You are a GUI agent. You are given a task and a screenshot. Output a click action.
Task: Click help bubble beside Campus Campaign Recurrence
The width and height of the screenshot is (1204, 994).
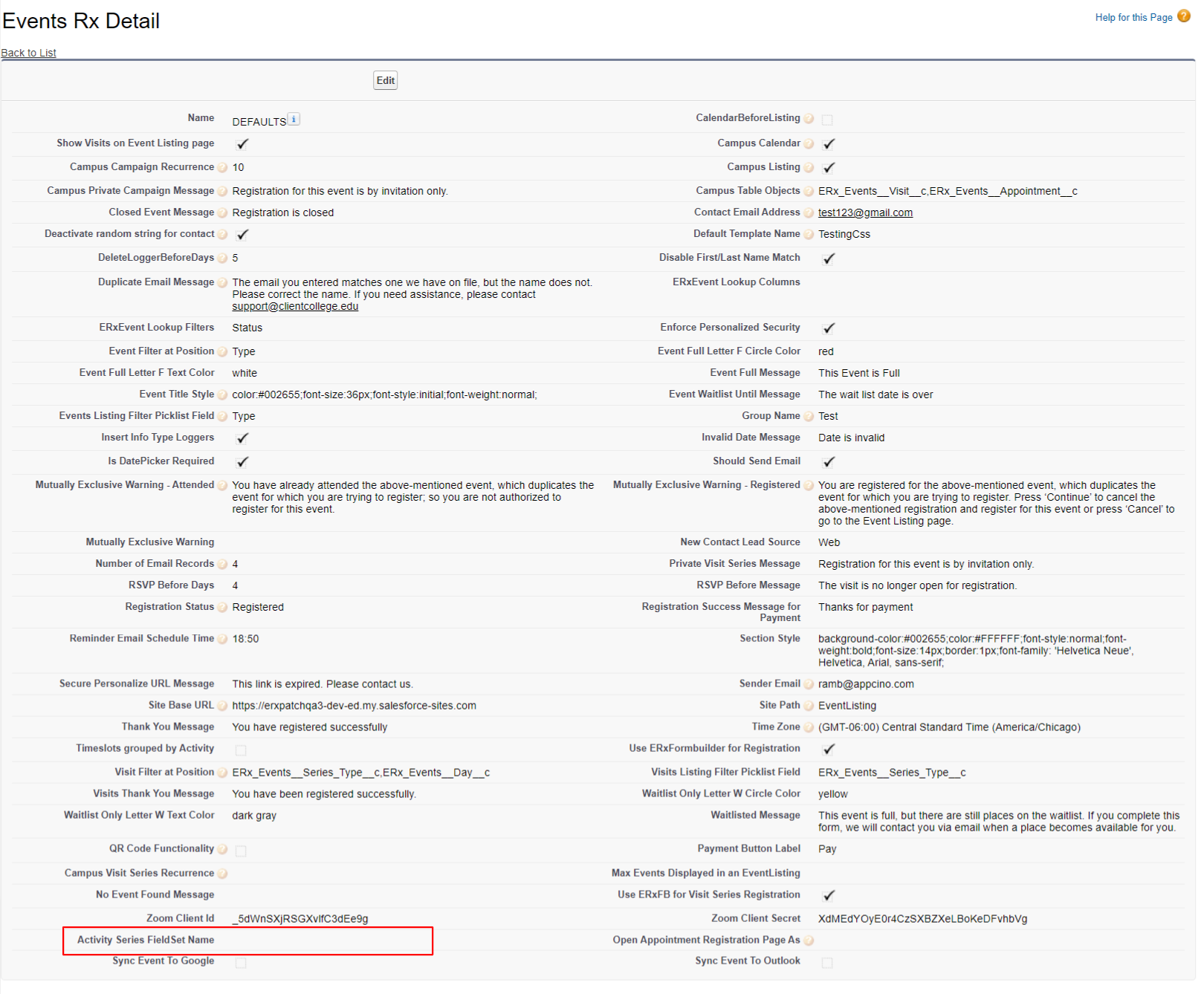click(x=222, y=168)
